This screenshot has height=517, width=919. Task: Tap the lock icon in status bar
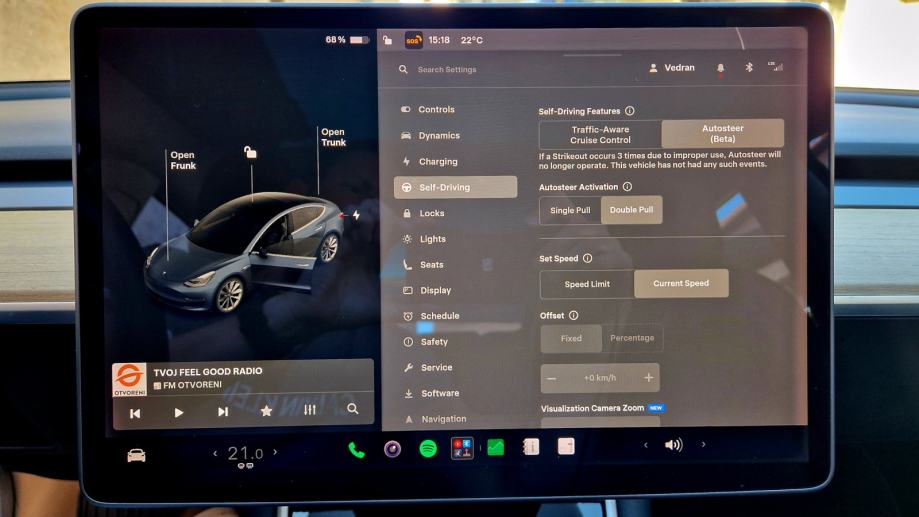coord(387,40)
